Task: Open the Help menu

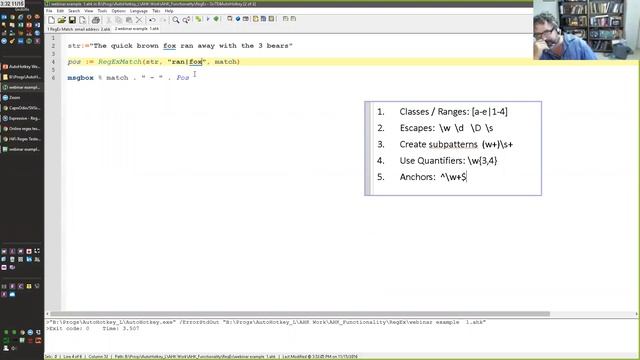Action: click(x=169, y=11)
